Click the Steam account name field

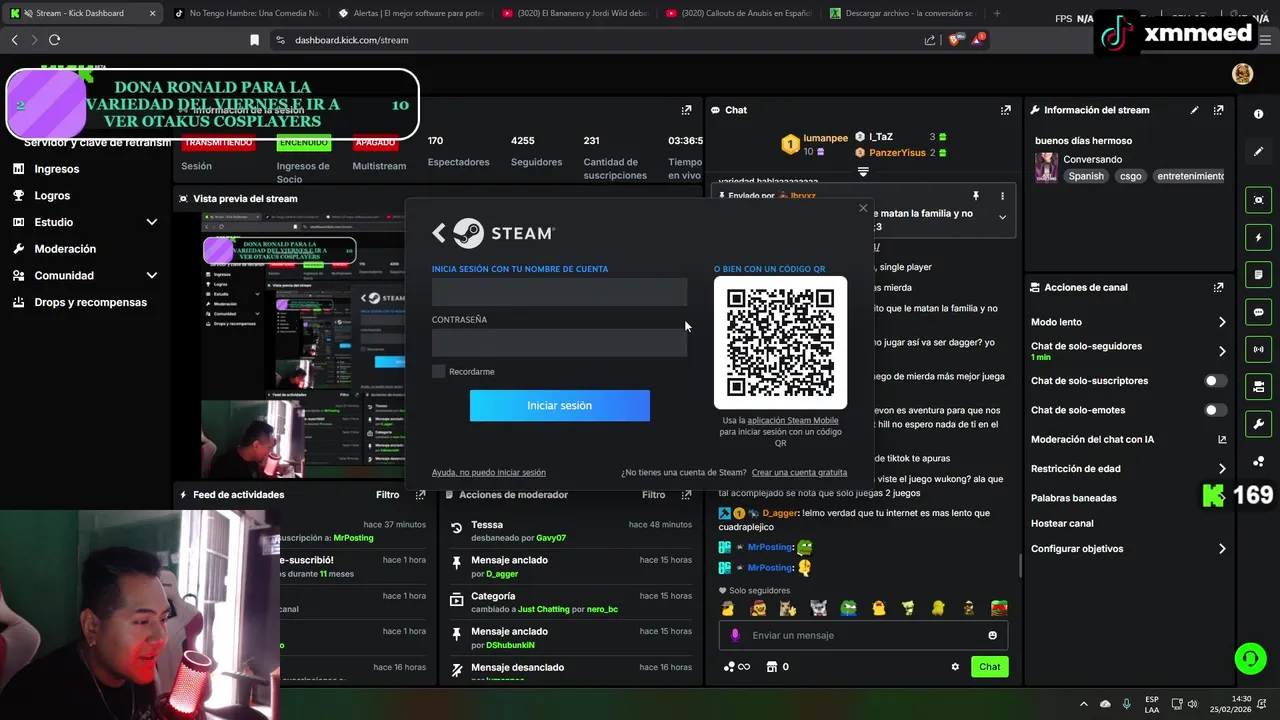click(x=559, y=292)
